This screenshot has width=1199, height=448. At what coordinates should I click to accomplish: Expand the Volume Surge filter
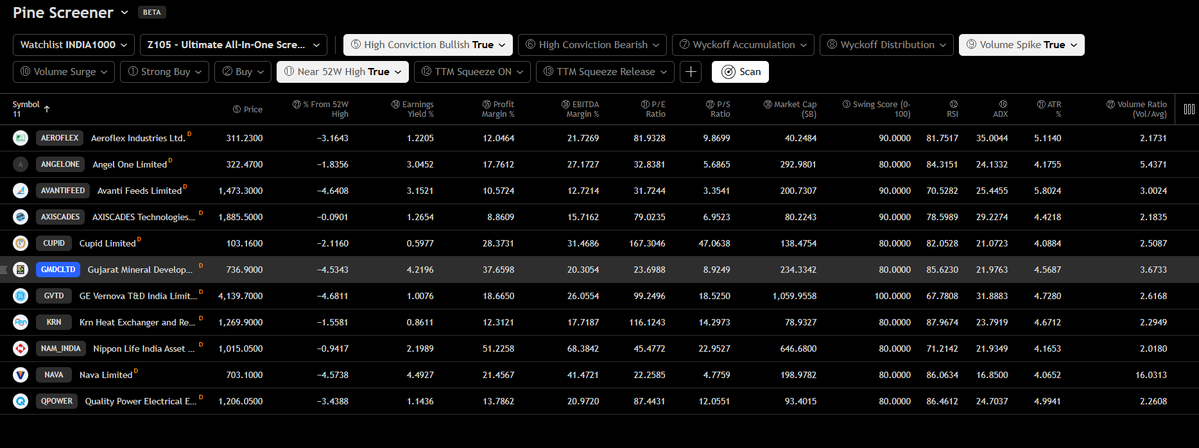tap(64, 72)
